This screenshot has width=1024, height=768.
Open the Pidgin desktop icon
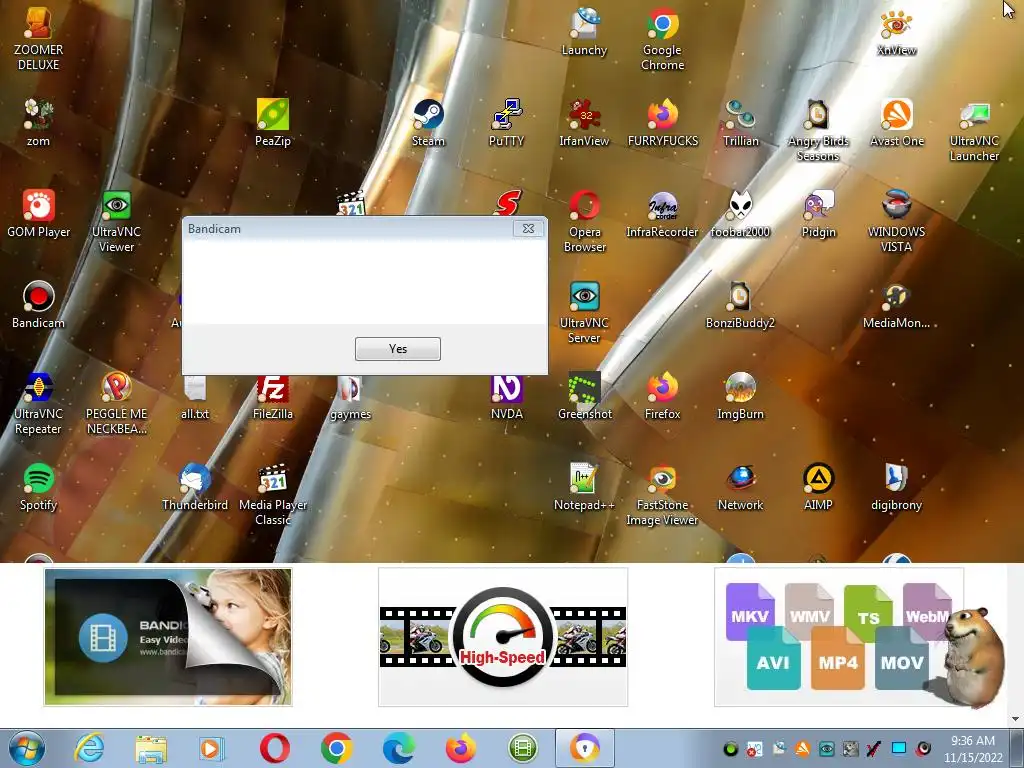(818, 214)
